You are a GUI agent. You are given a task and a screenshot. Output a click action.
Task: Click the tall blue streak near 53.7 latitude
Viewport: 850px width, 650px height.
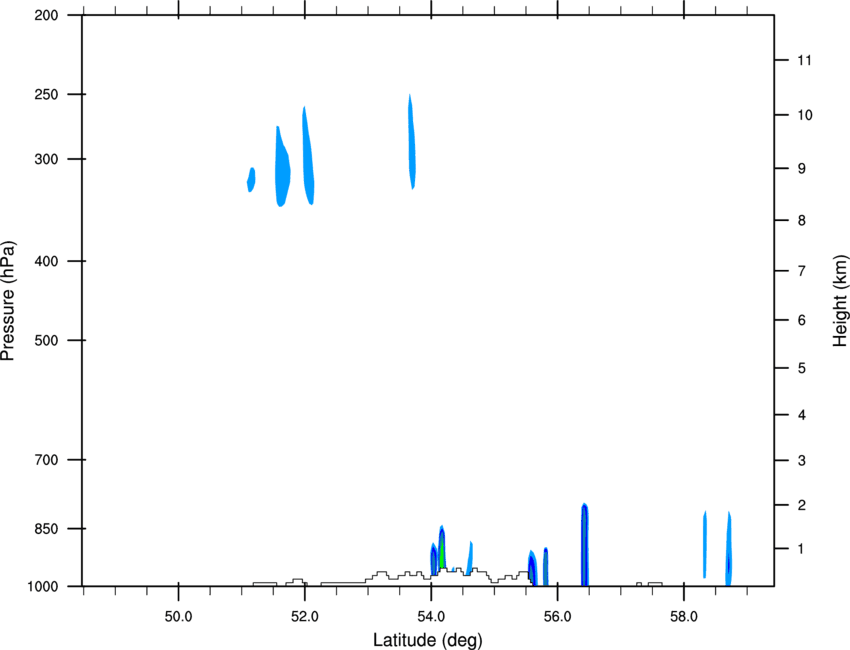(412, 142)
